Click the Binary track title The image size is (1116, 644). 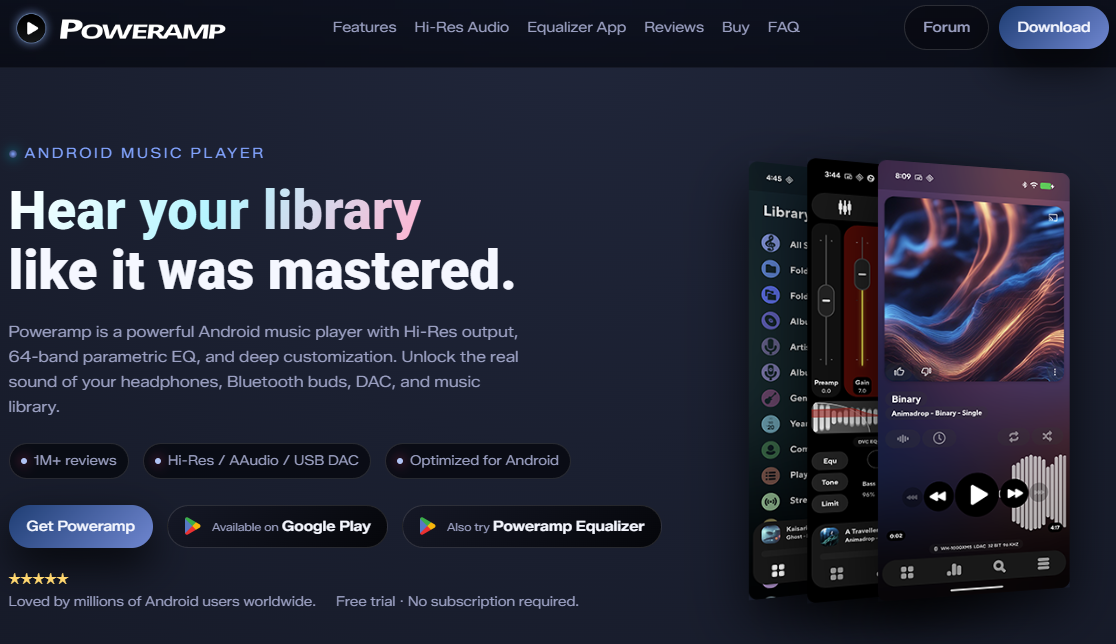[906, 399]
